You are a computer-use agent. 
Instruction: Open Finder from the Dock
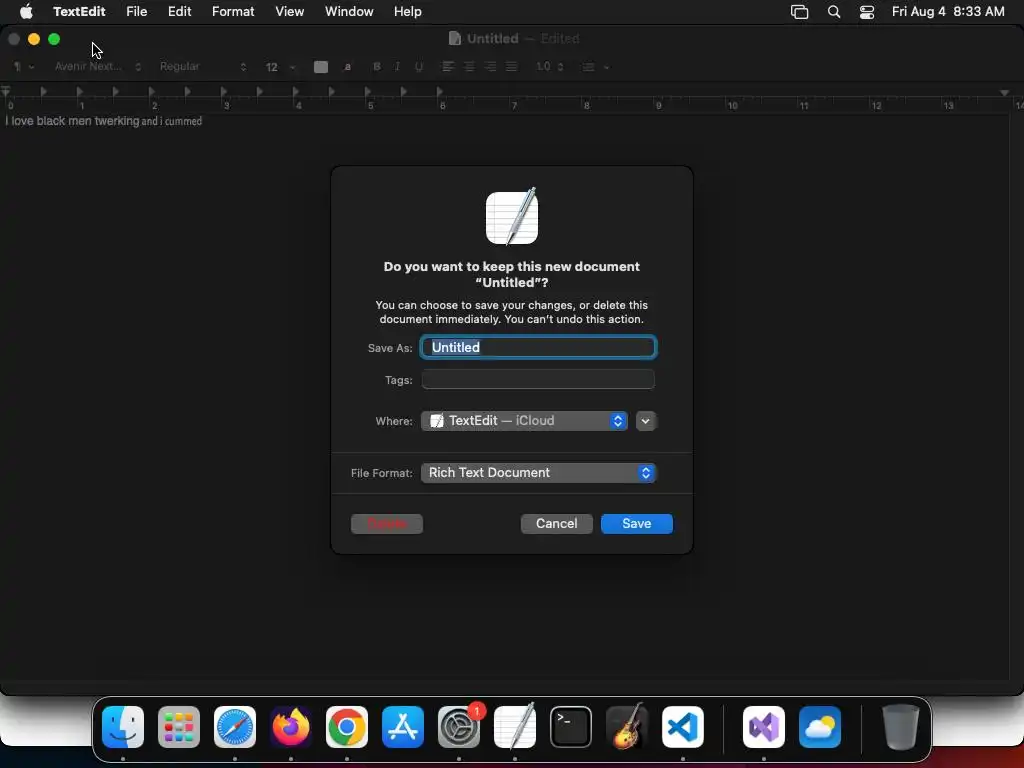(123, 726)
